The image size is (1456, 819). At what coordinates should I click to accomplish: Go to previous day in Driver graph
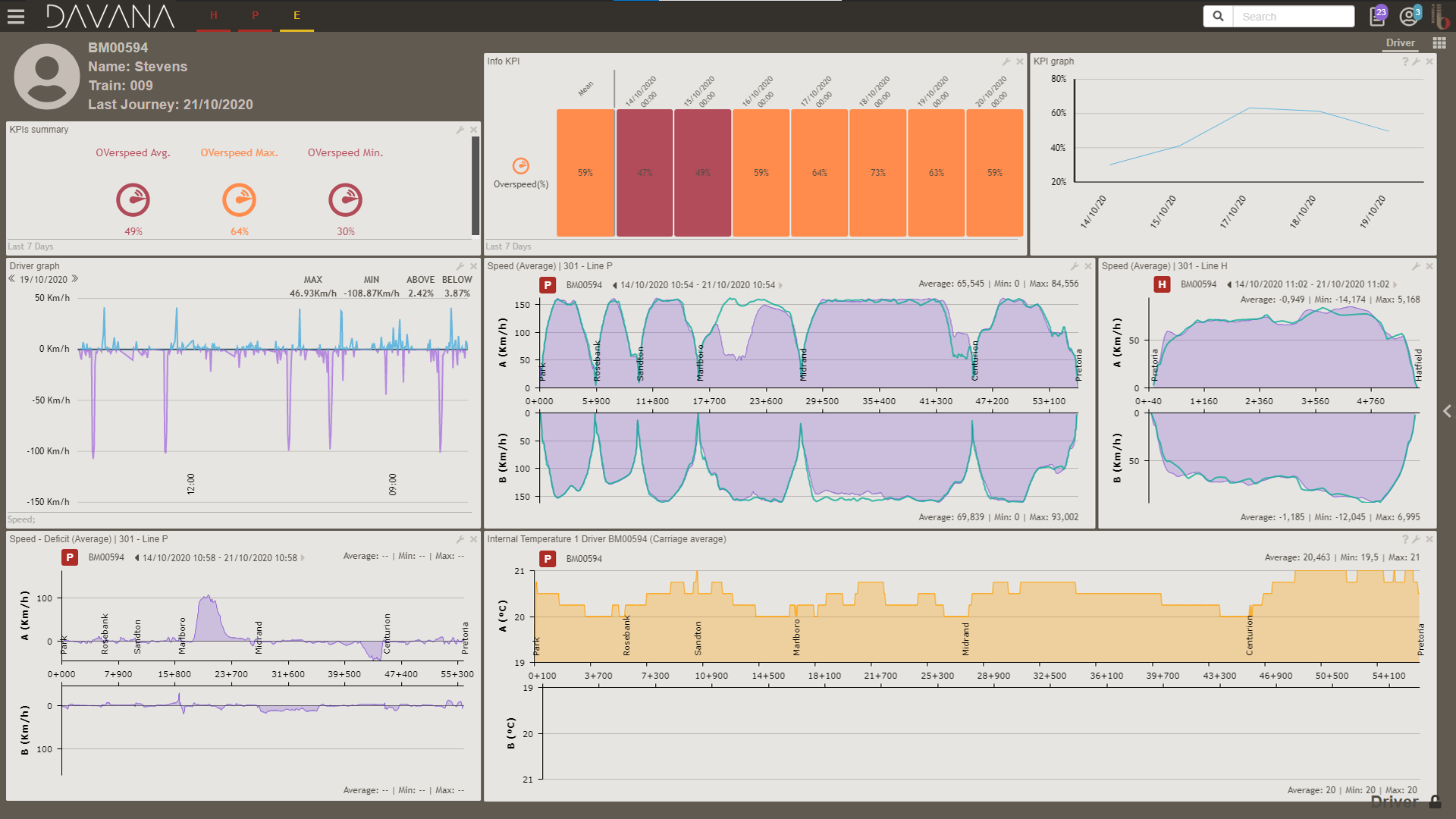[x=11, y=279]
